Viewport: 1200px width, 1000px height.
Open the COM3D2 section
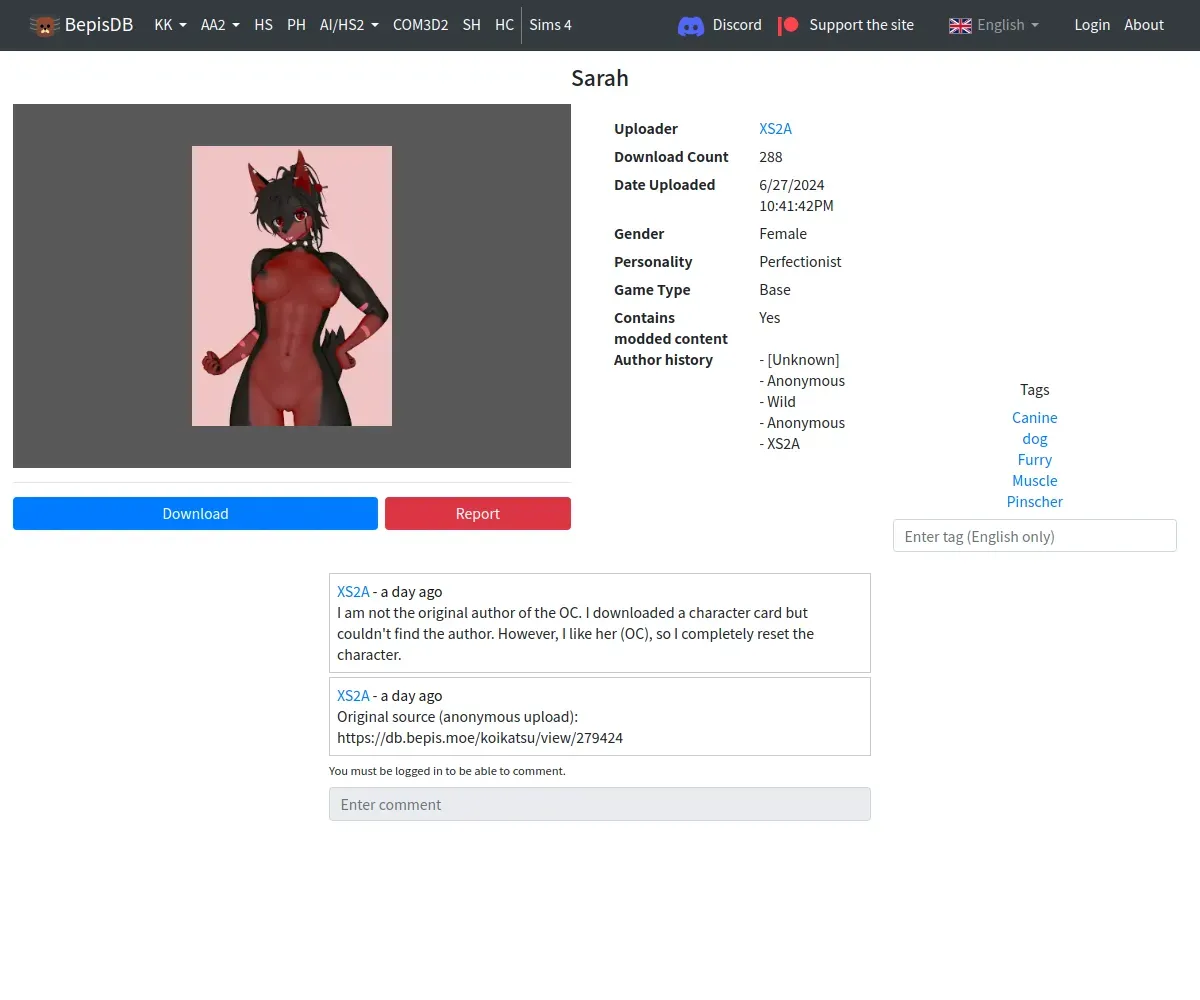click(x=420, y=25)
